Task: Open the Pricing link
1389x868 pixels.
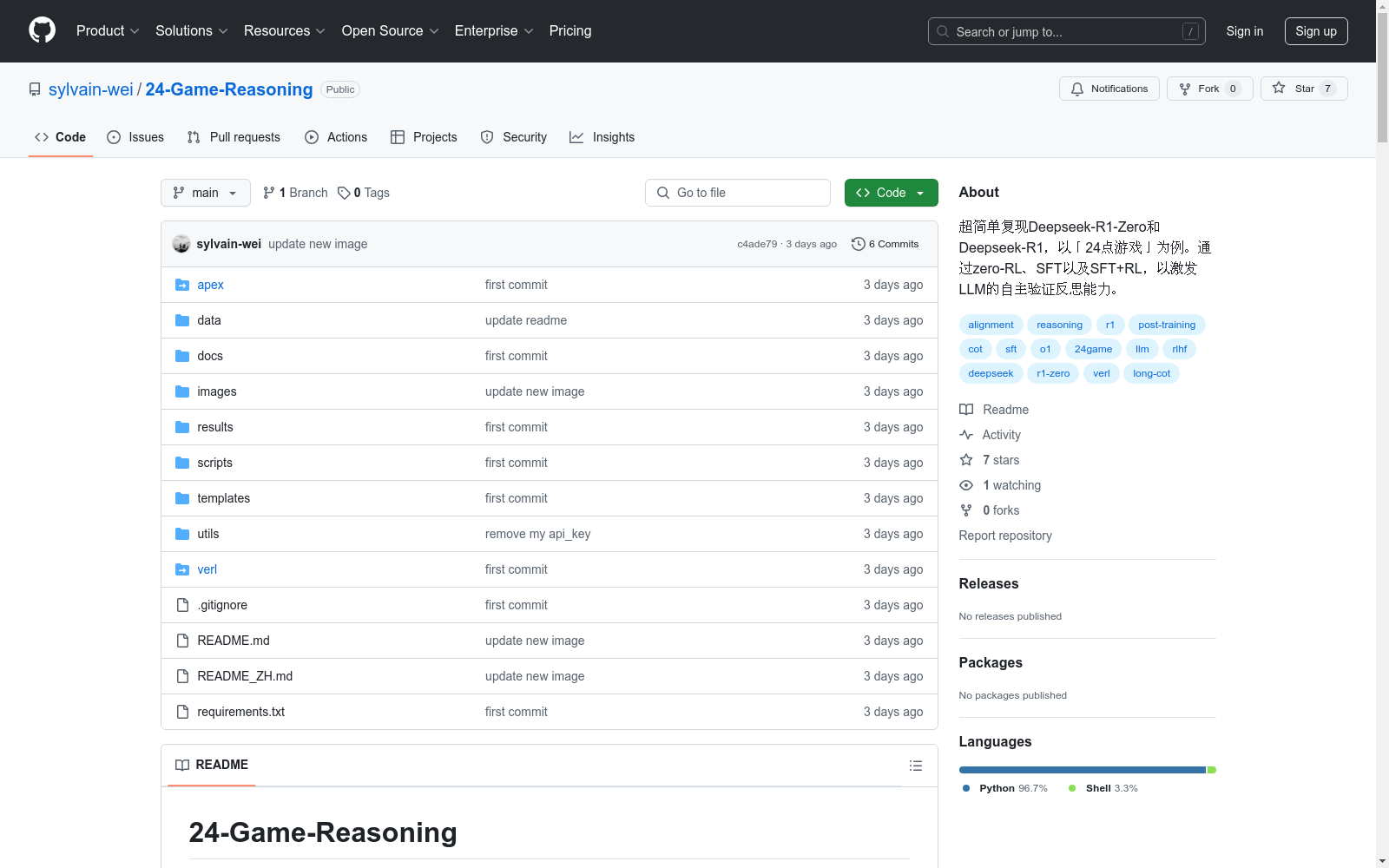Action: click(x=570, y=31)
